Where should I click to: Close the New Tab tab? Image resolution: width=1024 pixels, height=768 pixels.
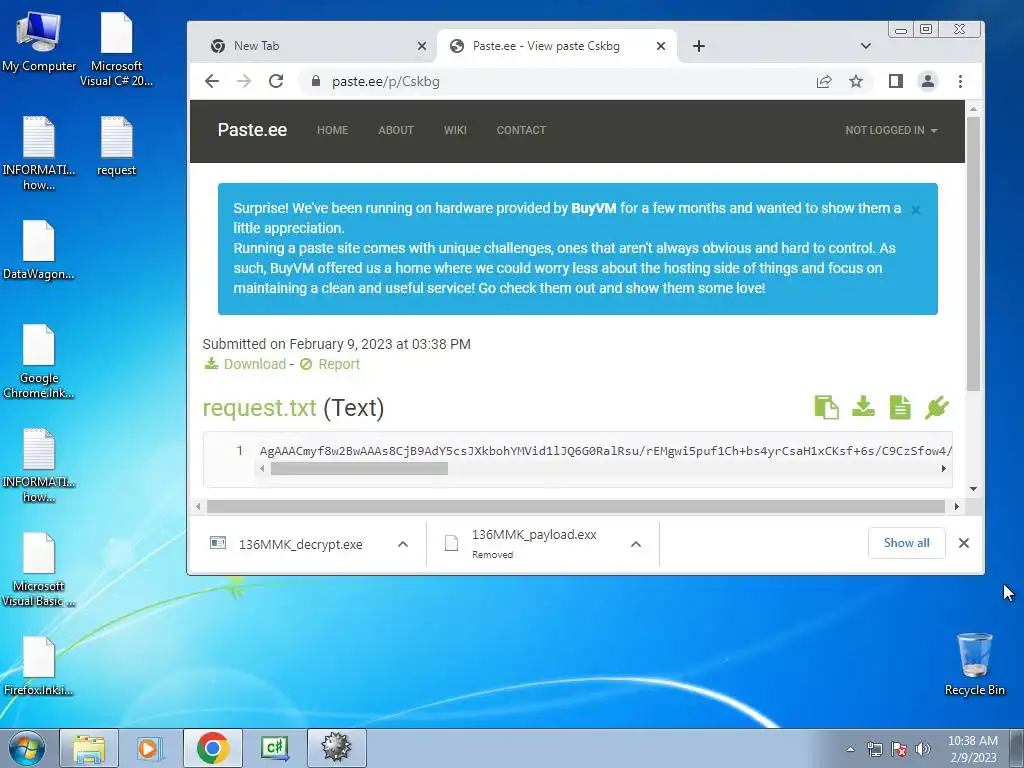click(422, 46)
